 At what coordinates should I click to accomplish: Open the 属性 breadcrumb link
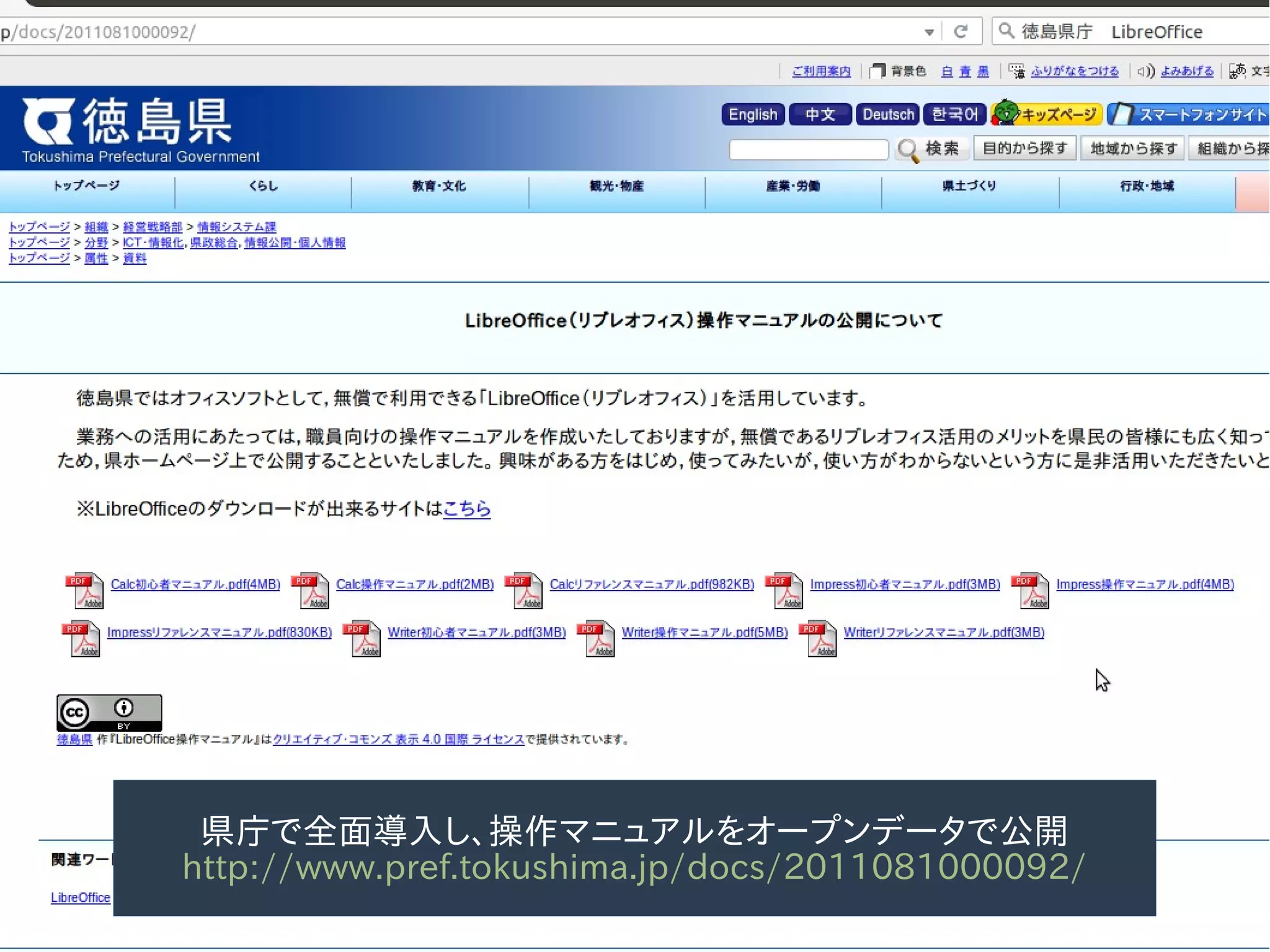(96, 258)
